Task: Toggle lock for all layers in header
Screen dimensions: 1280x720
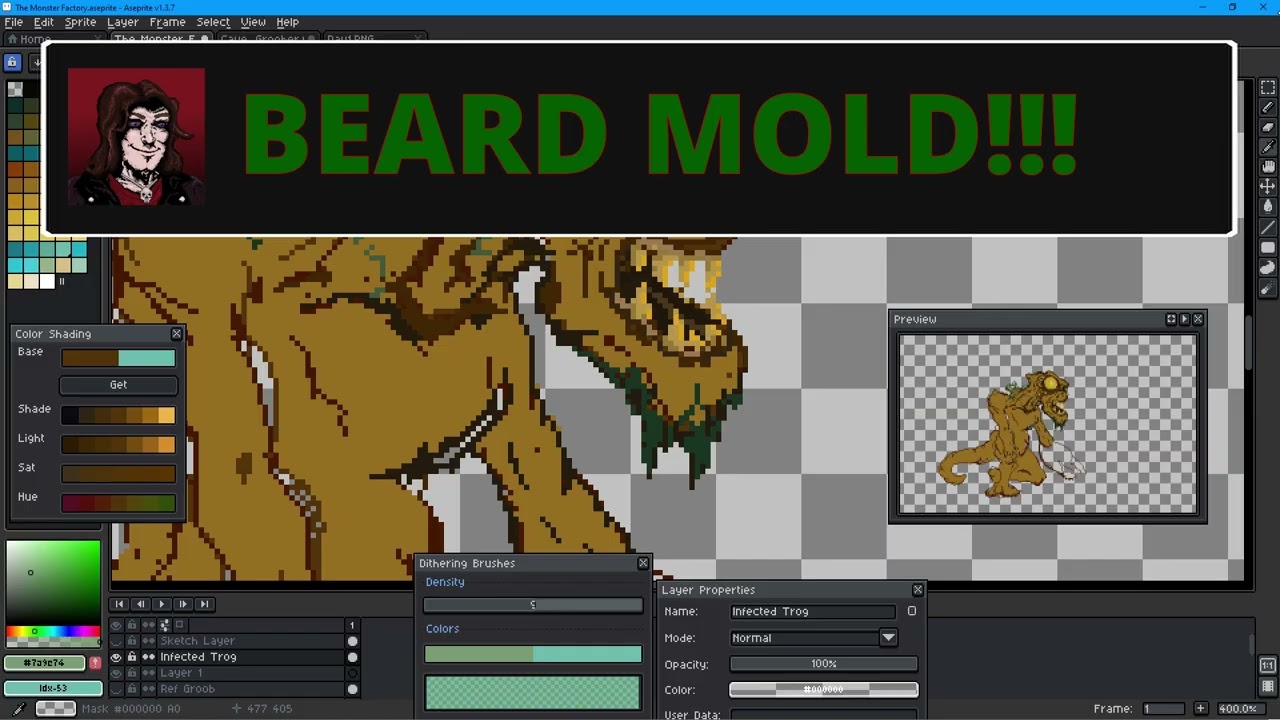Action: [131, 625]
